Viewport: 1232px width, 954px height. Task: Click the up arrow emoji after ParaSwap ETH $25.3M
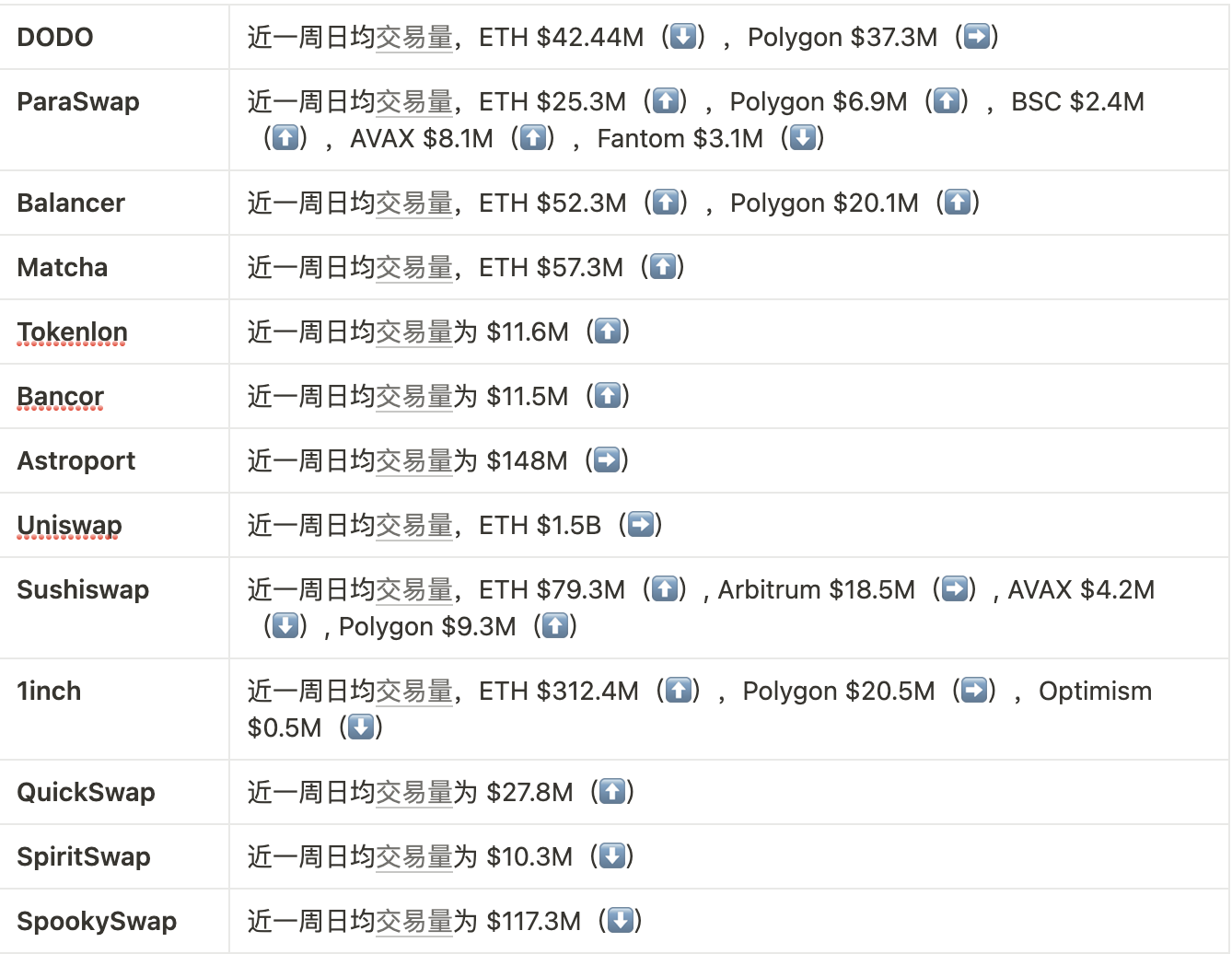[666, 101]
